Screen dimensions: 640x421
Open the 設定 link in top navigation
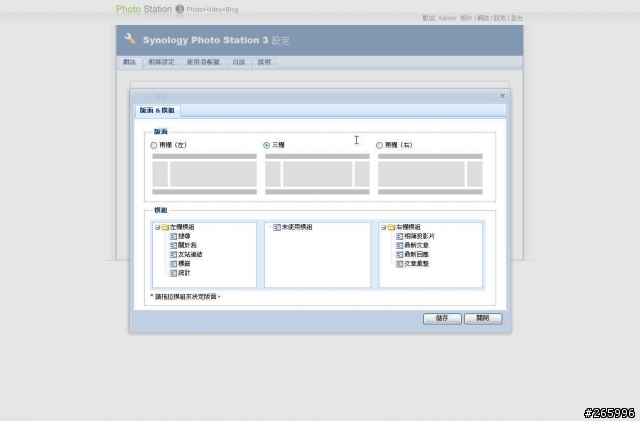pyautogui.click(x=500, y=18)
